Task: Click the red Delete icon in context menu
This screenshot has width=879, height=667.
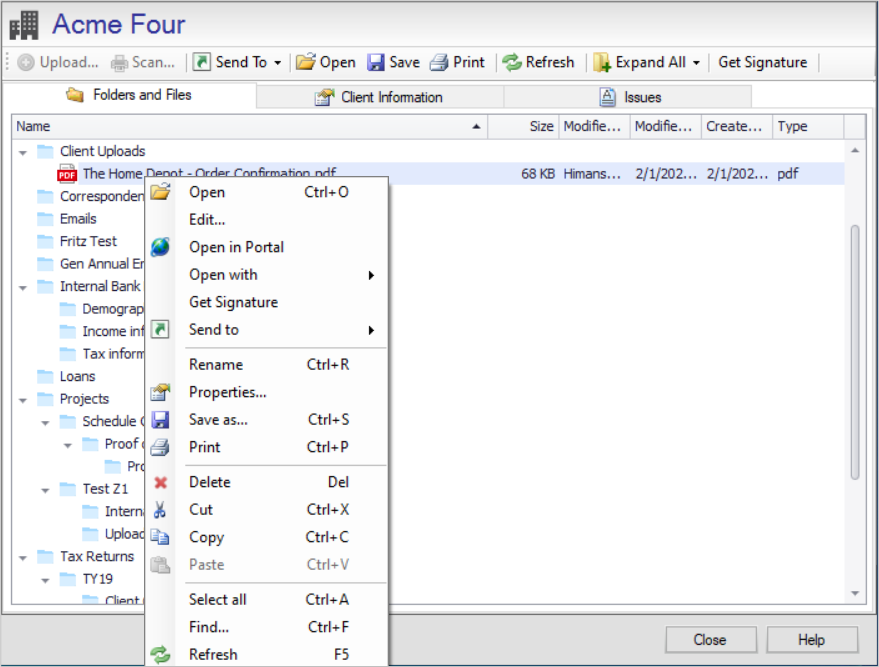Action: click(161, 482)
